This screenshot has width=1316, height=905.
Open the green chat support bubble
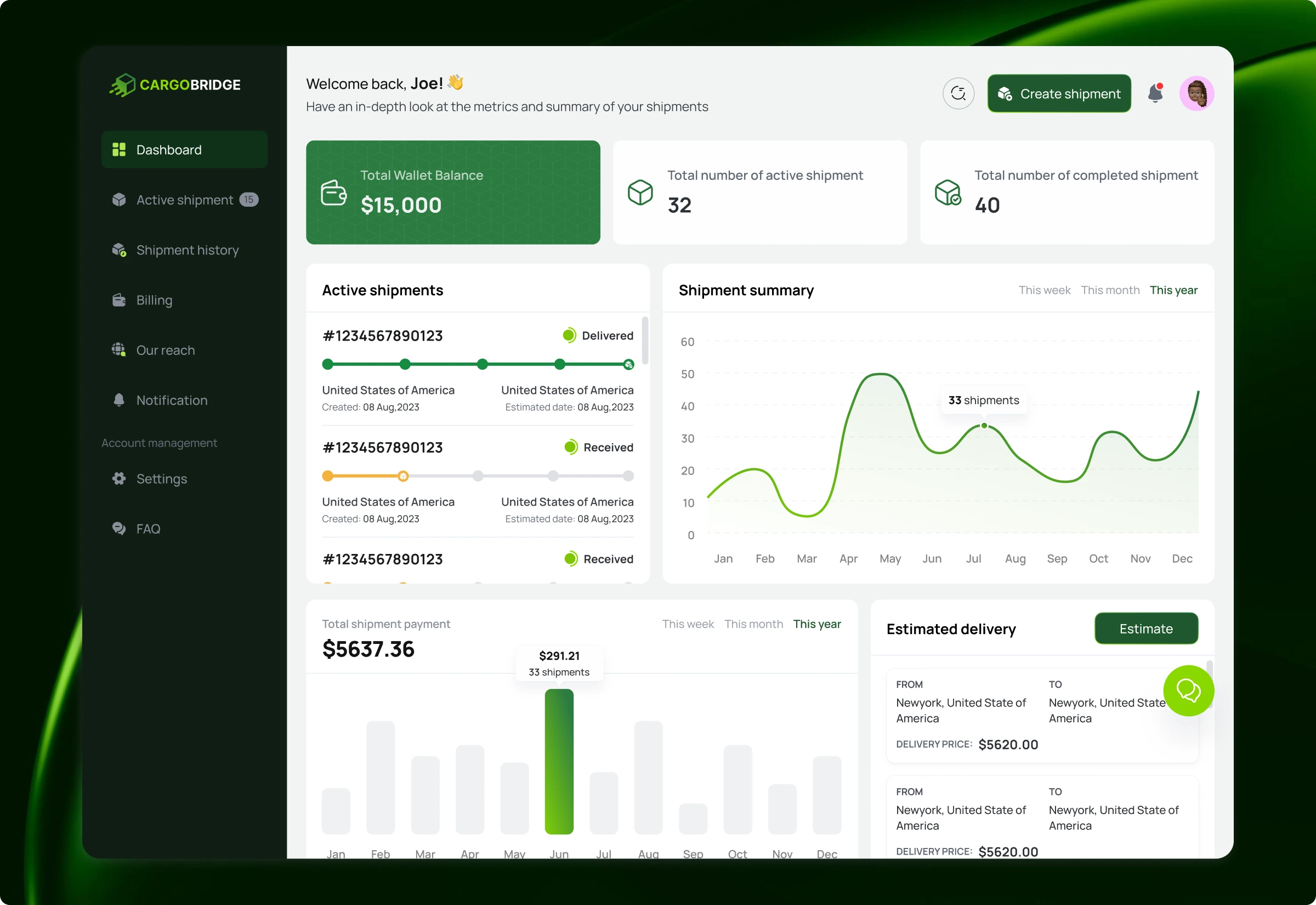point(1188,690)
